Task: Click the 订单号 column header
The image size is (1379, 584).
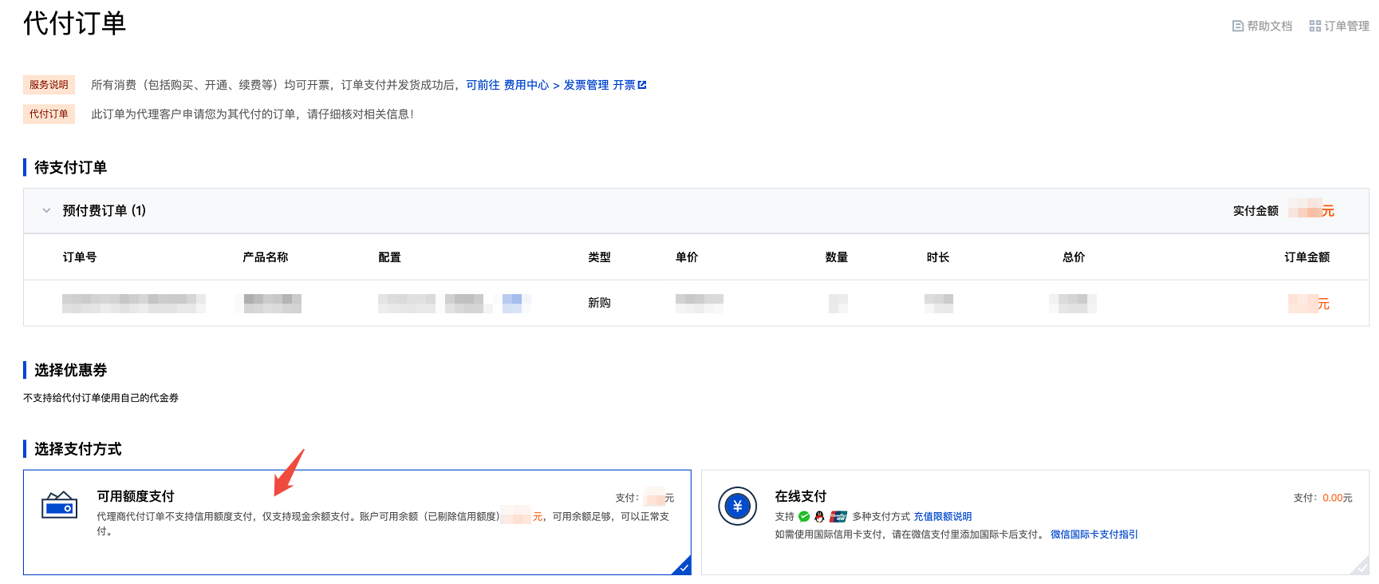Action: click(x=79, y=257)
